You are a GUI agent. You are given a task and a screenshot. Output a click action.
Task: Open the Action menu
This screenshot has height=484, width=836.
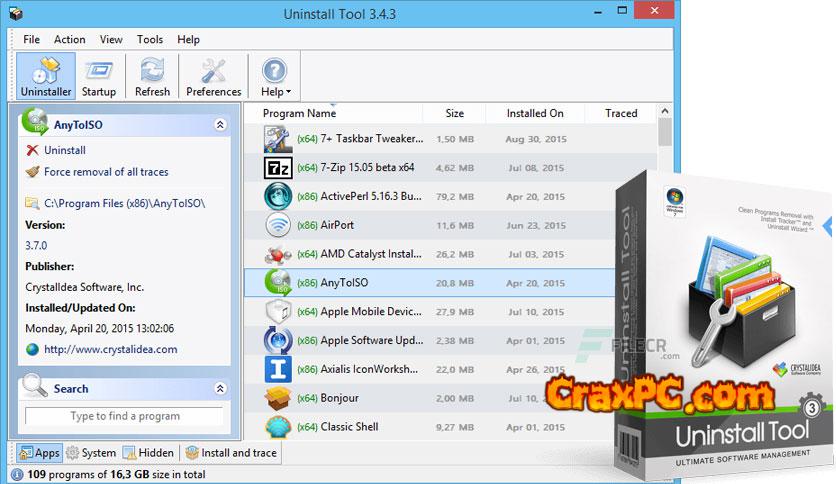pos(69,39)
